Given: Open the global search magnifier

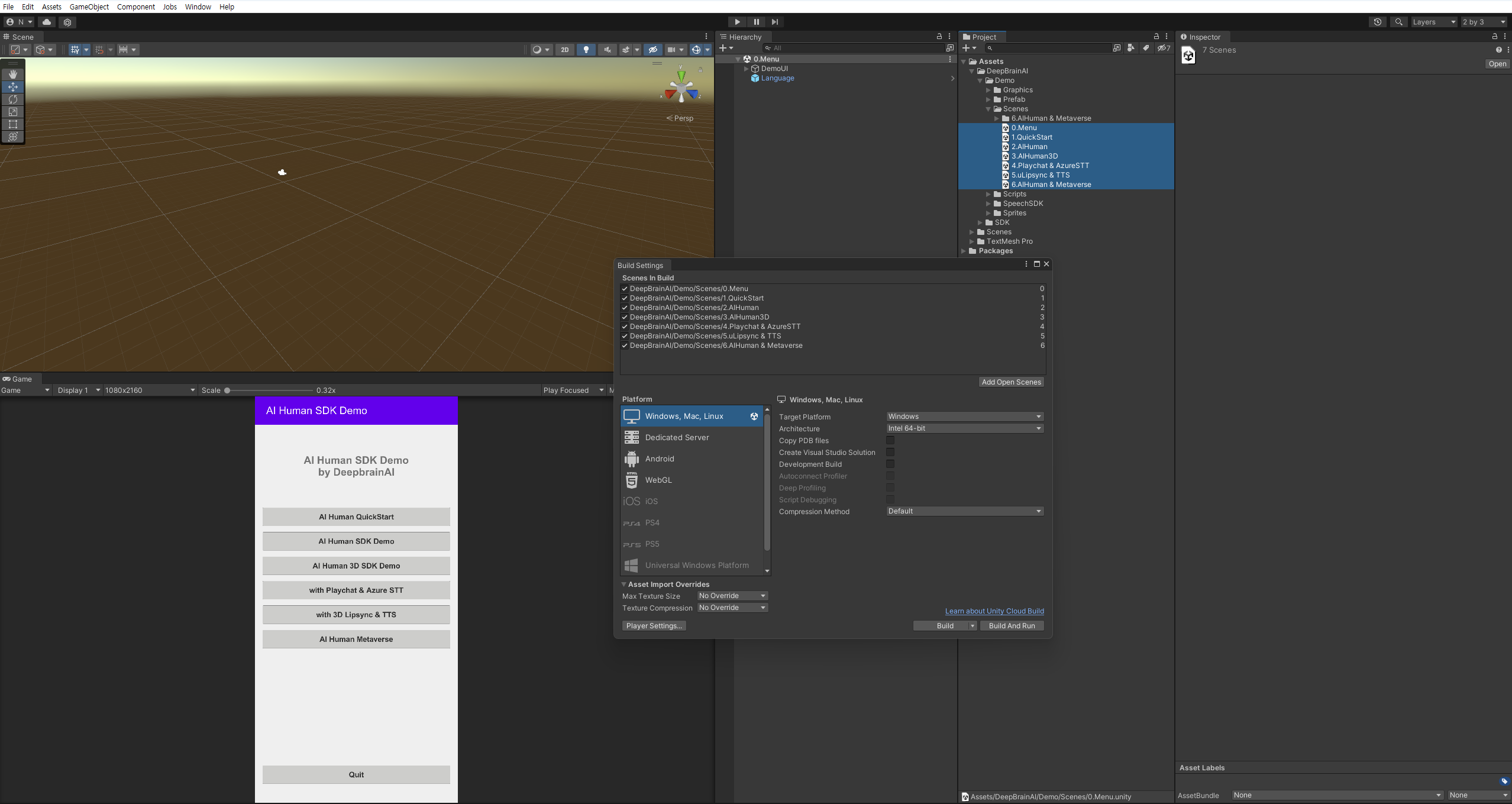Looking at the screenshot, I should [1398, 22].
